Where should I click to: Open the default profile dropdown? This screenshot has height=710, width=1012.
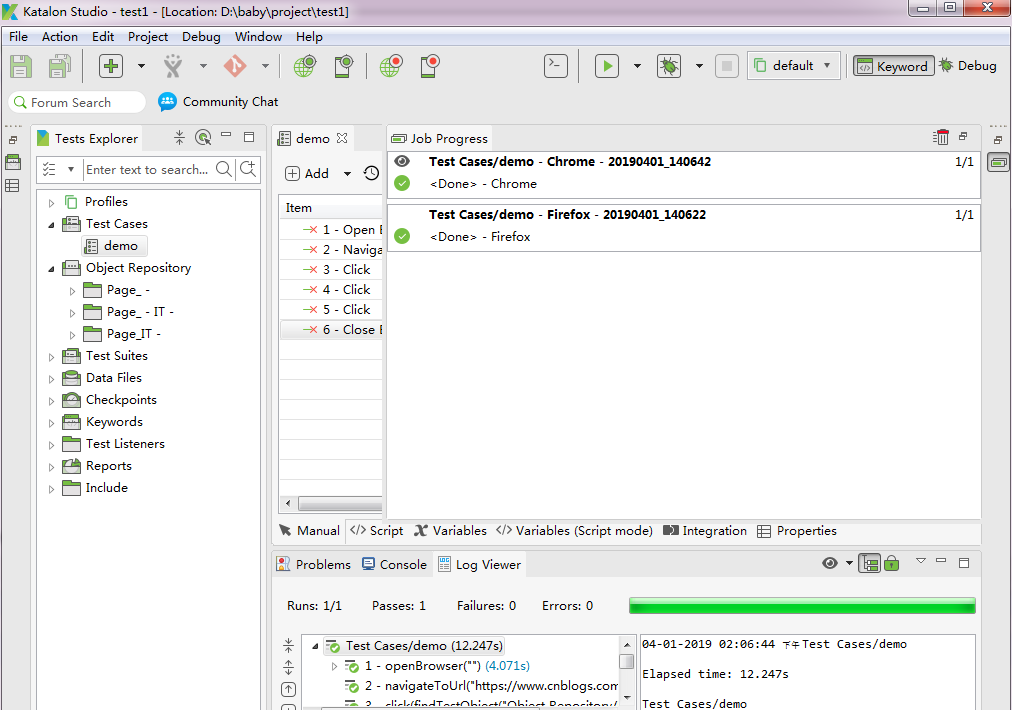point(794,66)
